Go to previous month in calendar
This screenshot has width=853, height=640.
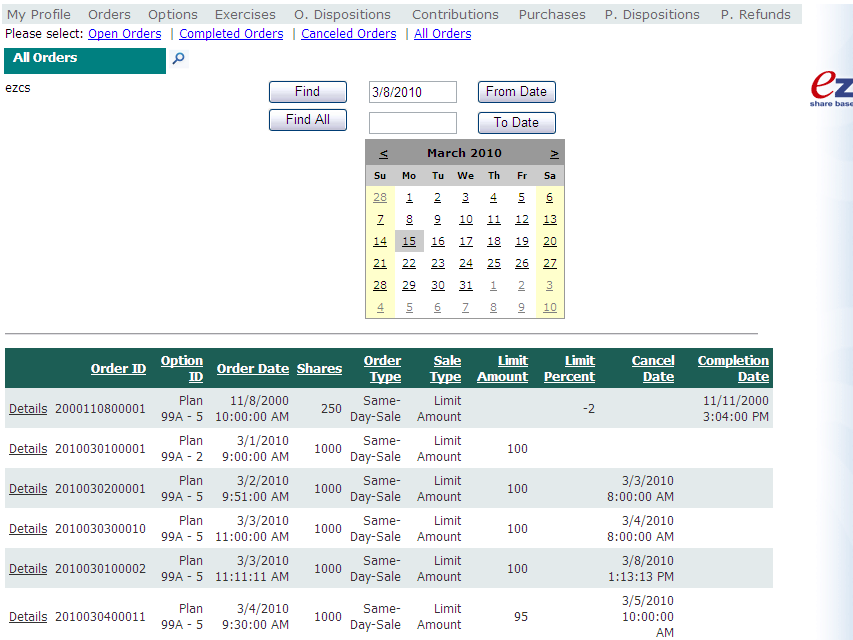383,153
